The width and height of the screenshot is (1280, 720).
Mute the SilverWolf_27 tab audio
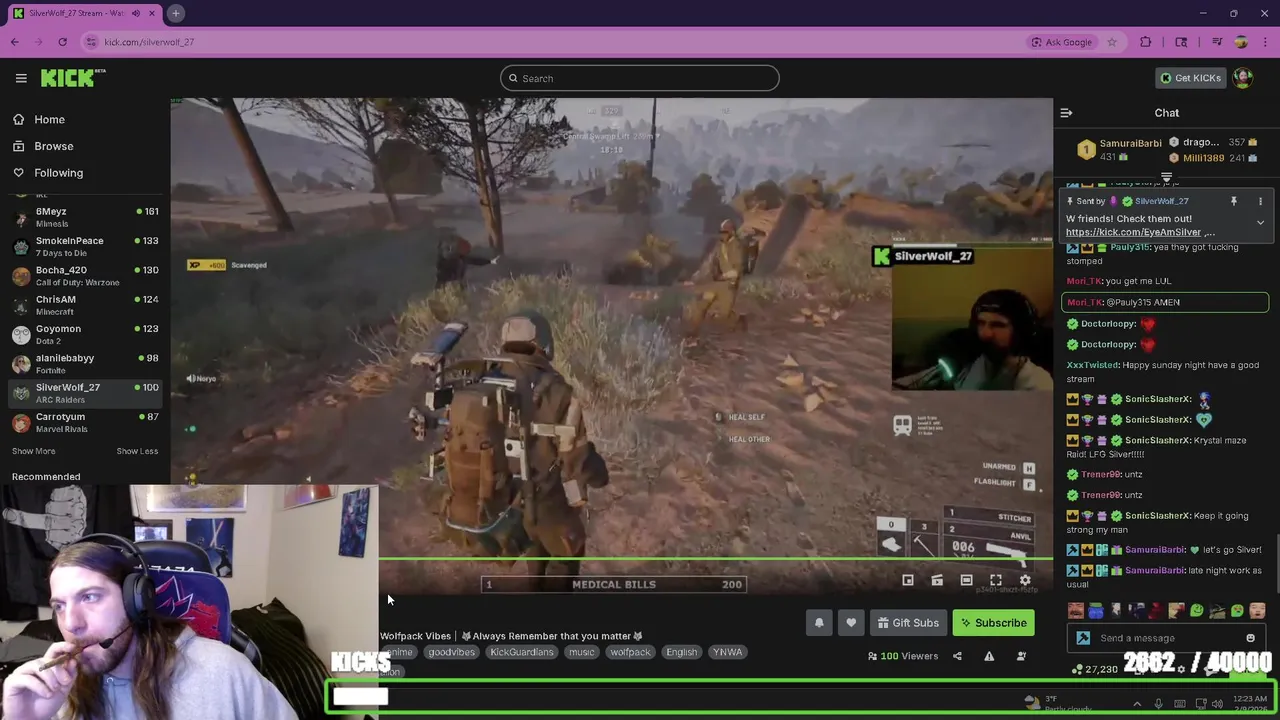(136, 13)
